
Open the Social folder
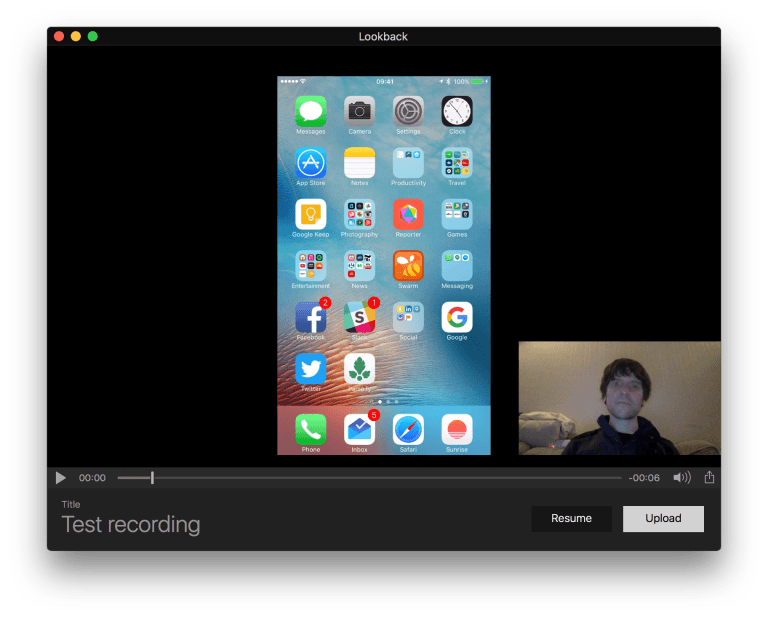[408, 317]
